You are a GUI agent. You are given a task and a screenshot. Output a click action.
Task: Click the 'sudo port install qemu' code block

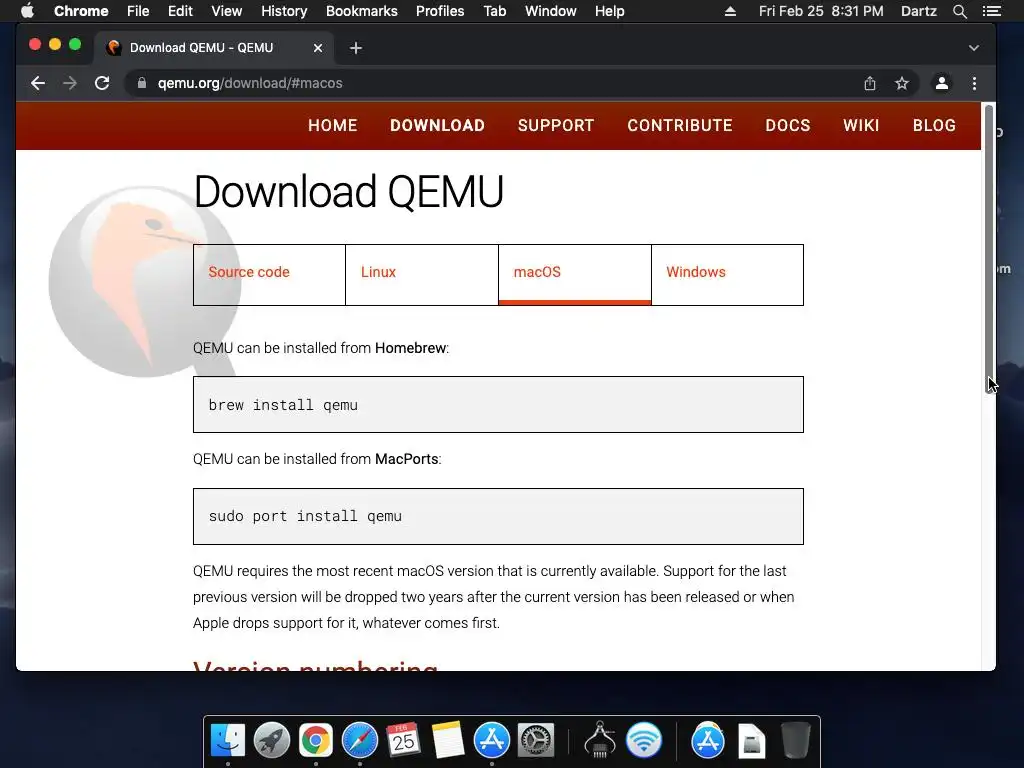(498, 517)
